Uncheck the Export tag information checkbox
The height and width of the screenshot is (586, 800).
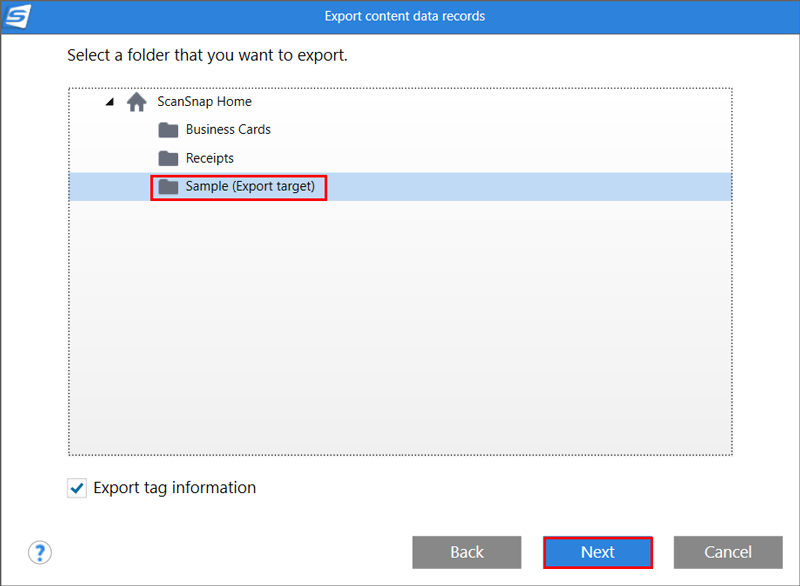(x=77, y=488)
